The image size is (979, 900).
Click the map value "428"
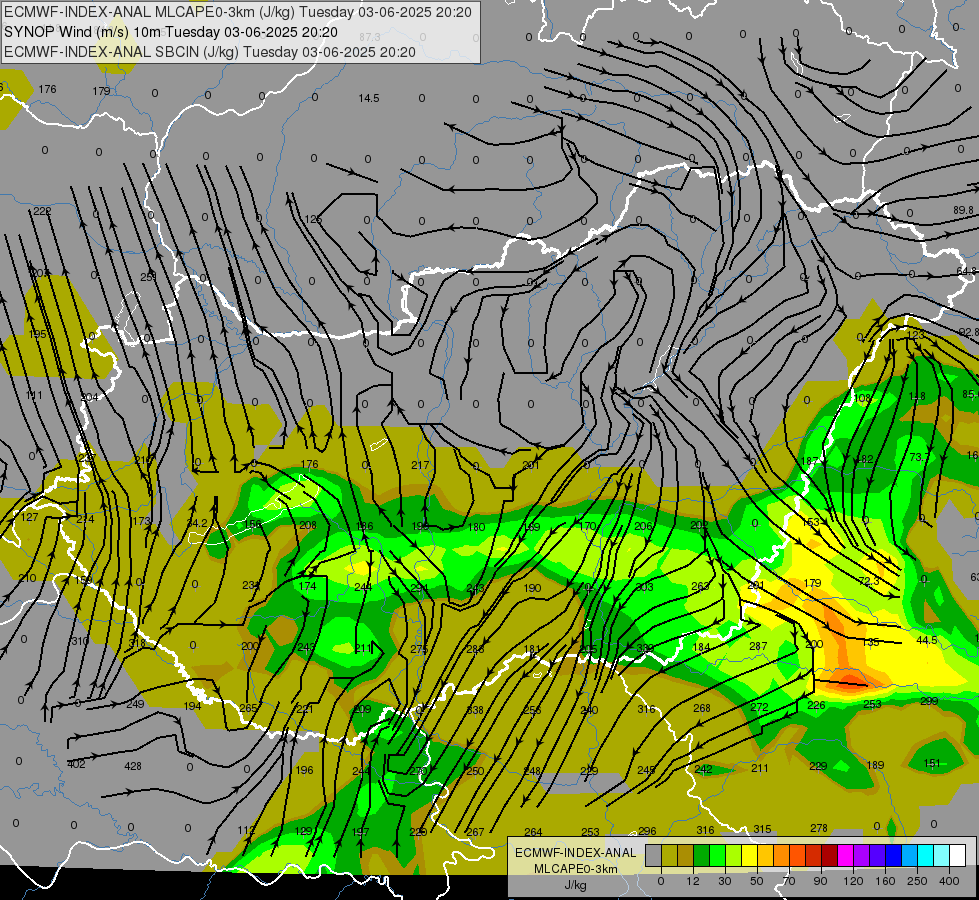click(133, 766)
